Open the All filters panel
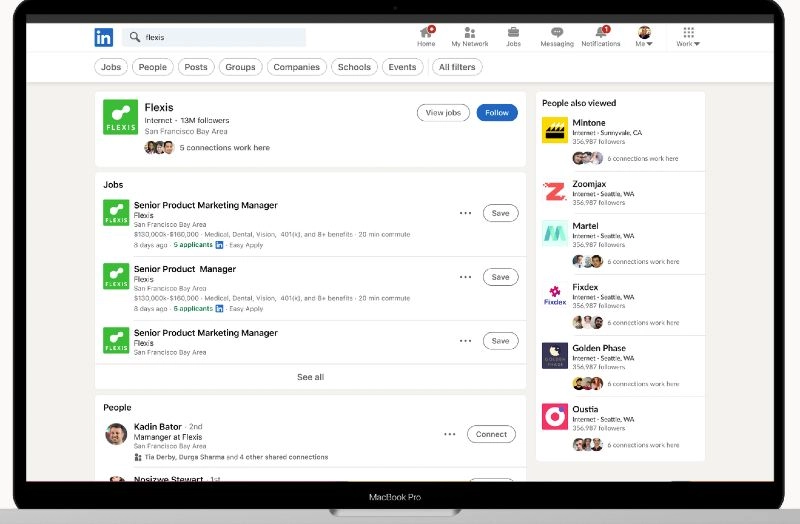800x524 pixels. (x=458, y=67)
